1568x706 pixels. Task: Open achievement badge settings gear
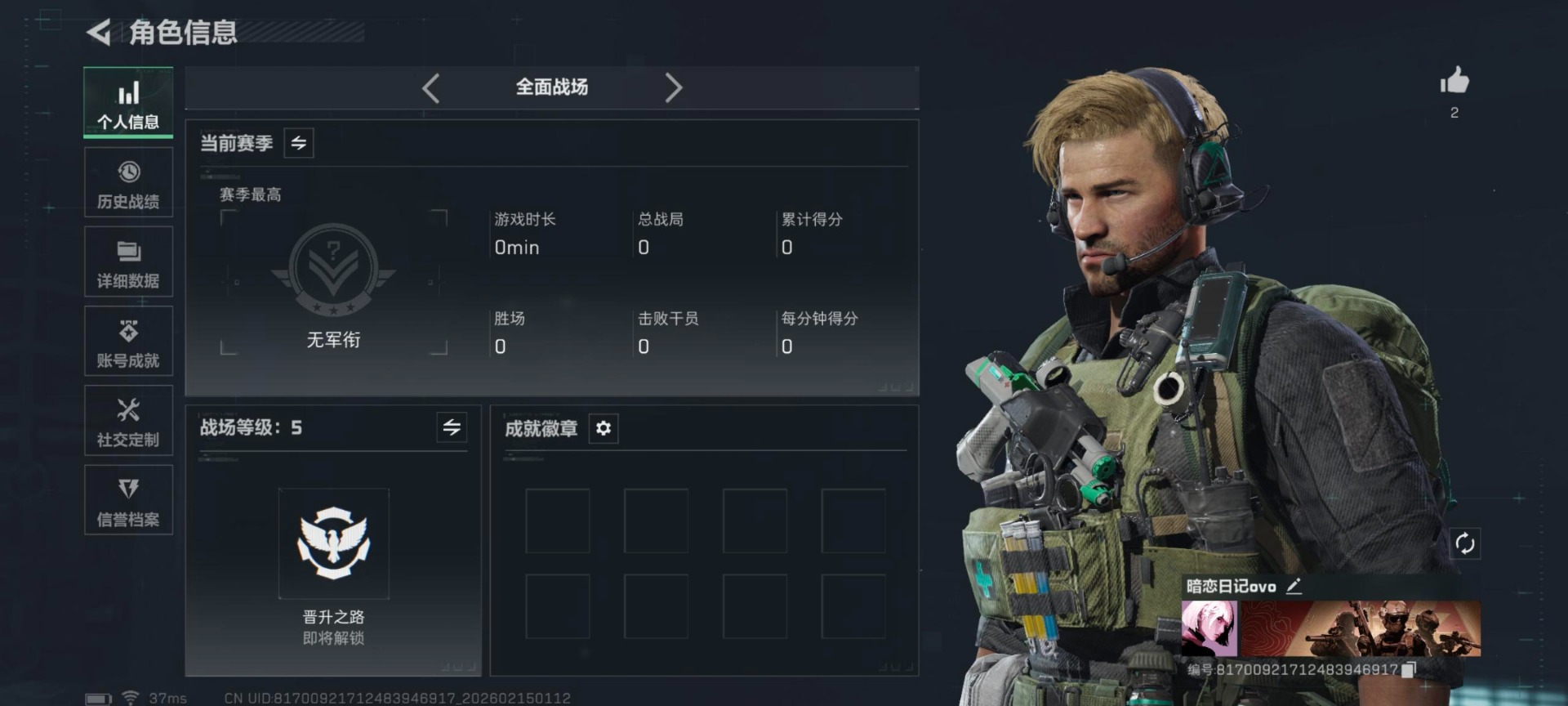click(604, 428)
